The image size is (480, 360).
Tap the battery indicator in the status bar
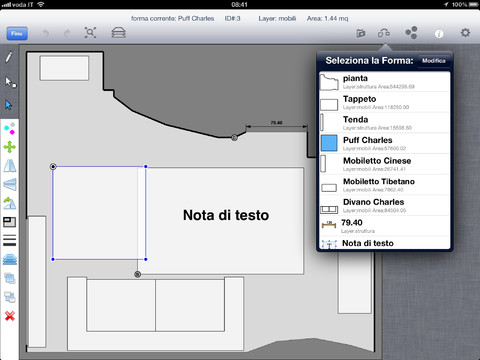pyautogui.click(x=473, y=4)
